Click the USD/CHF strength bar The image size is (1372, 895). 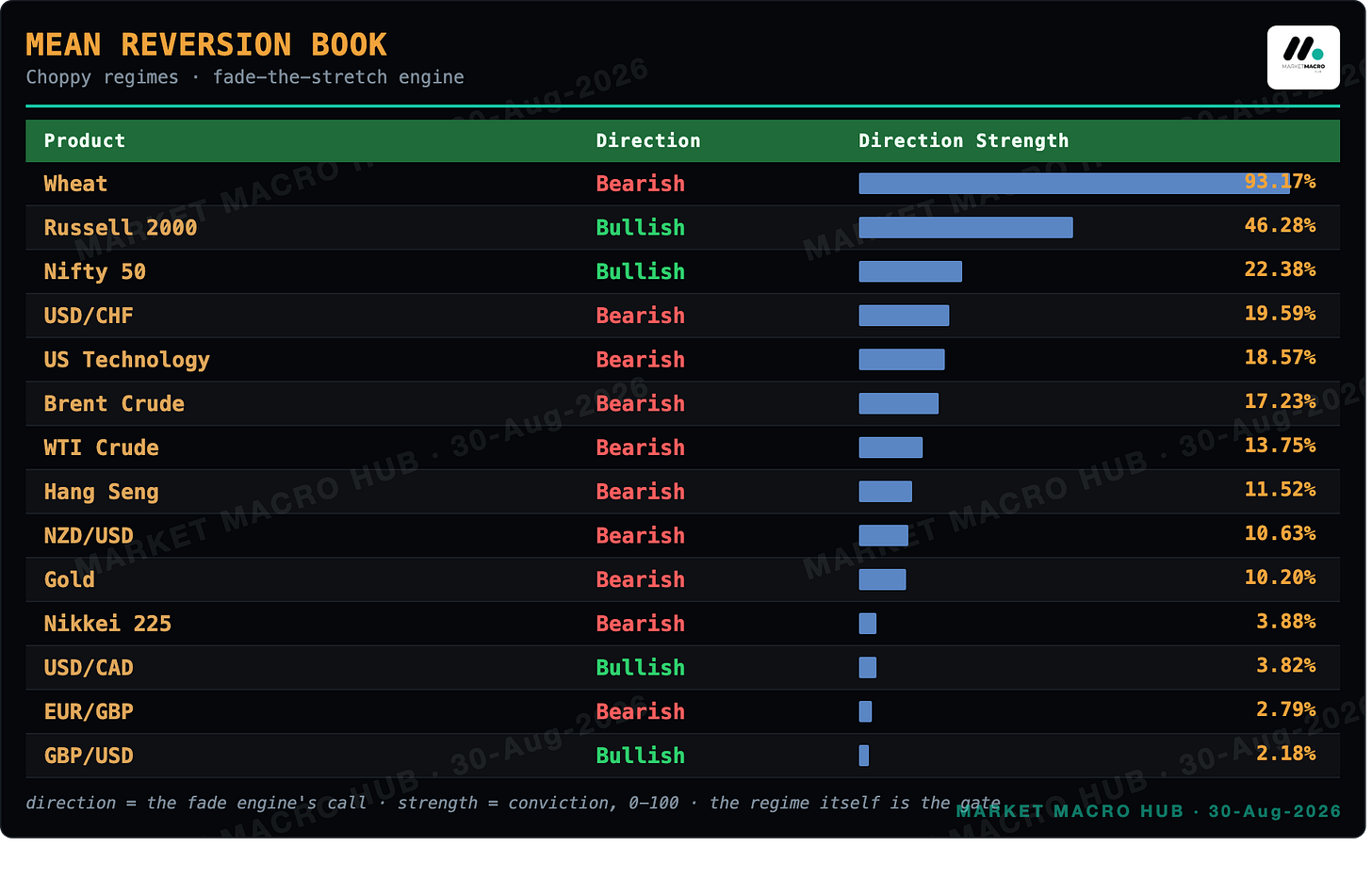click(904, 316)
